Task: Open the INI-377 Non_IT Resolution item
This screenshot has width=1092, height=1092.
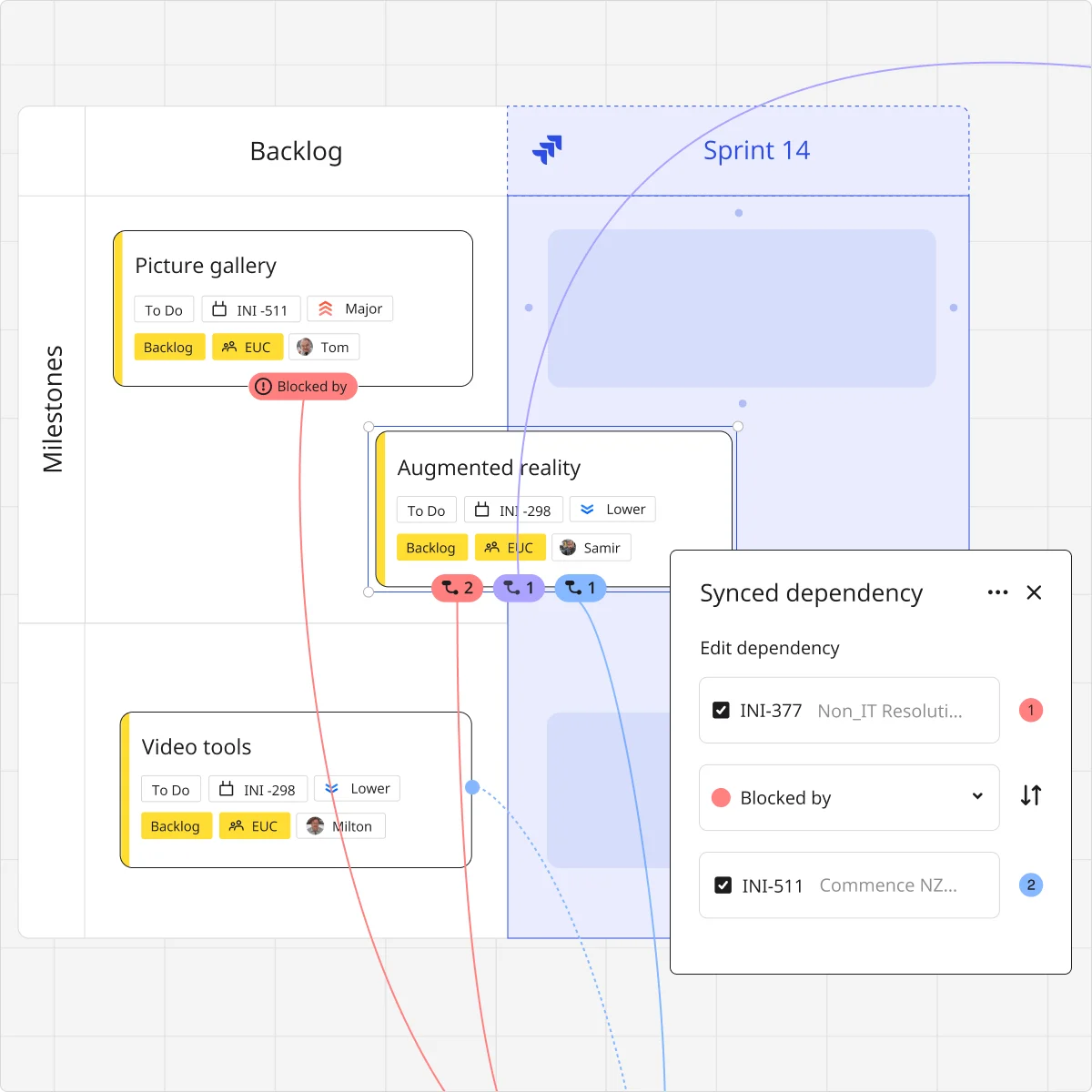Action: pos(848,711)
